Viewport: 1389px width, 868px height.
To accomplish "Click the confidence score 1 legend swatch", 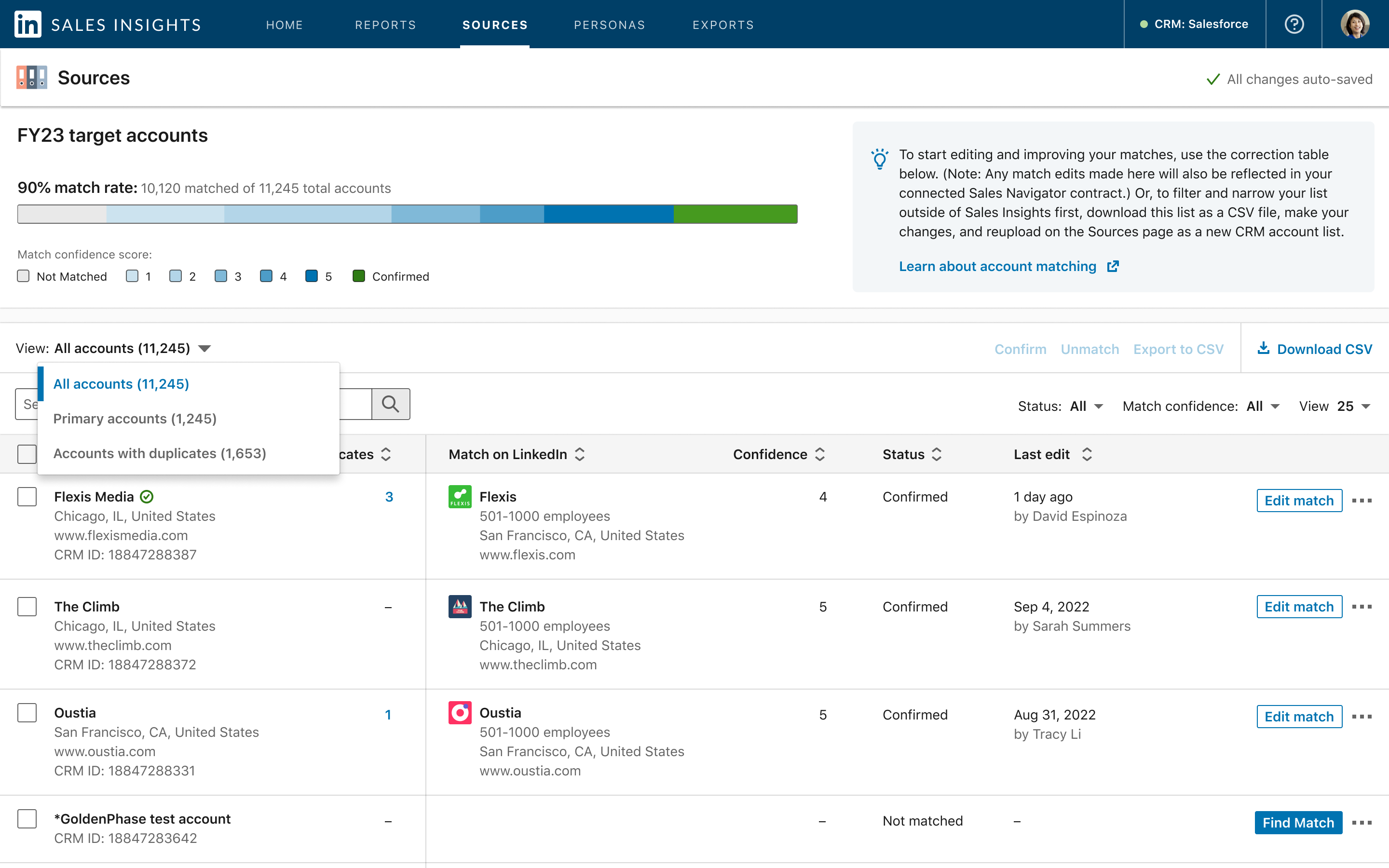I will [x=132, y=276].
